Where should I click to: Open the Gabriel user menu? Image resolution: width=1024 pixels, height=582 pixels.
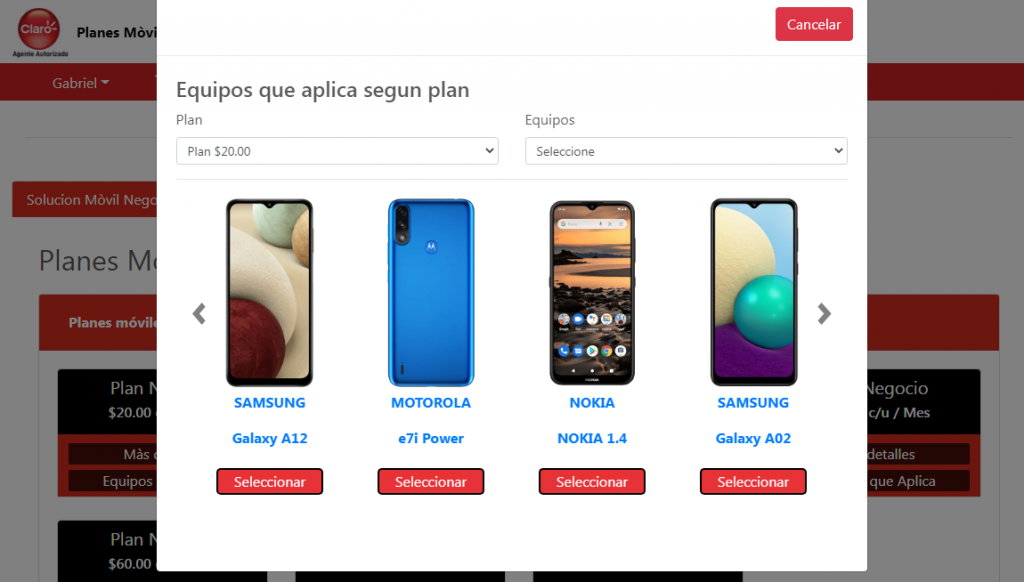pos(80,83)
